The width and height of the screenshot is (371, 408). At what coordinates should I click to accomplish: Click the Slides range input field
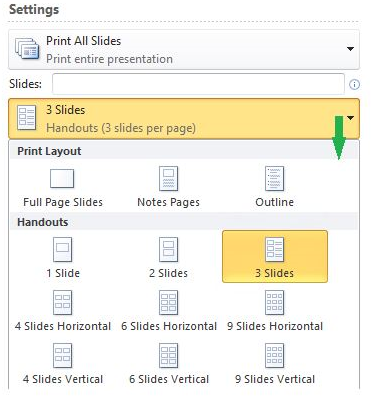198,84
